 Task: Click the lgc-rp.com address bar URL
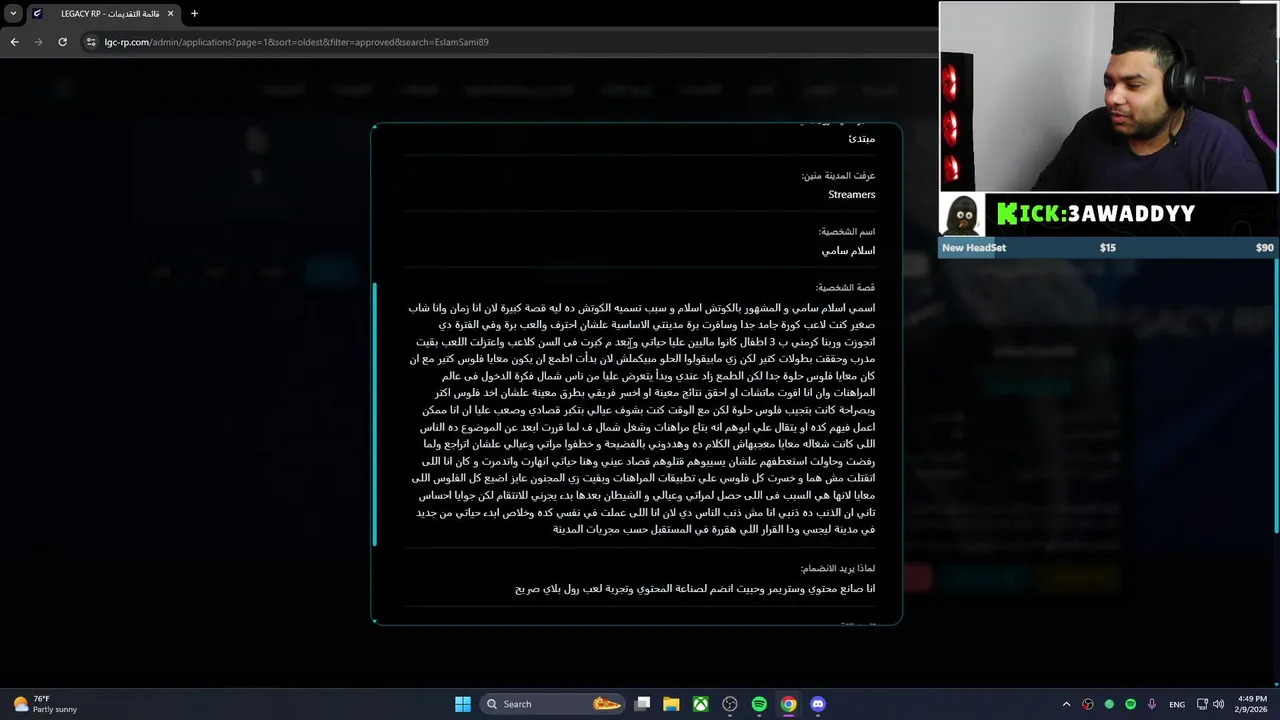click(296, 42)
